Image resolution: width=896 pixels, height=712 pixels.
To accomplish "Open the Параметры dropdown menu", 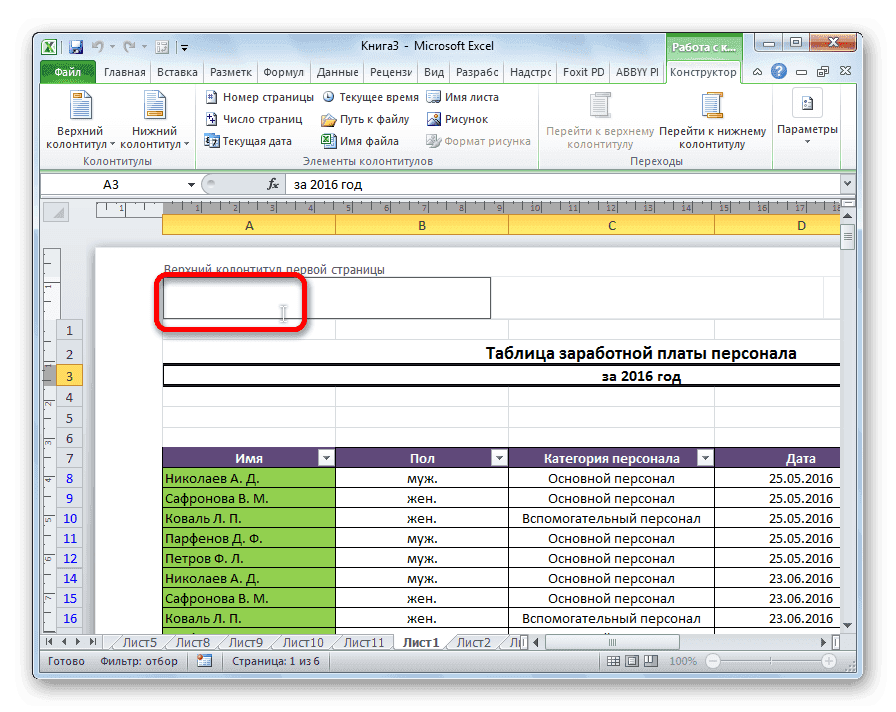I will tap(807, 128).
